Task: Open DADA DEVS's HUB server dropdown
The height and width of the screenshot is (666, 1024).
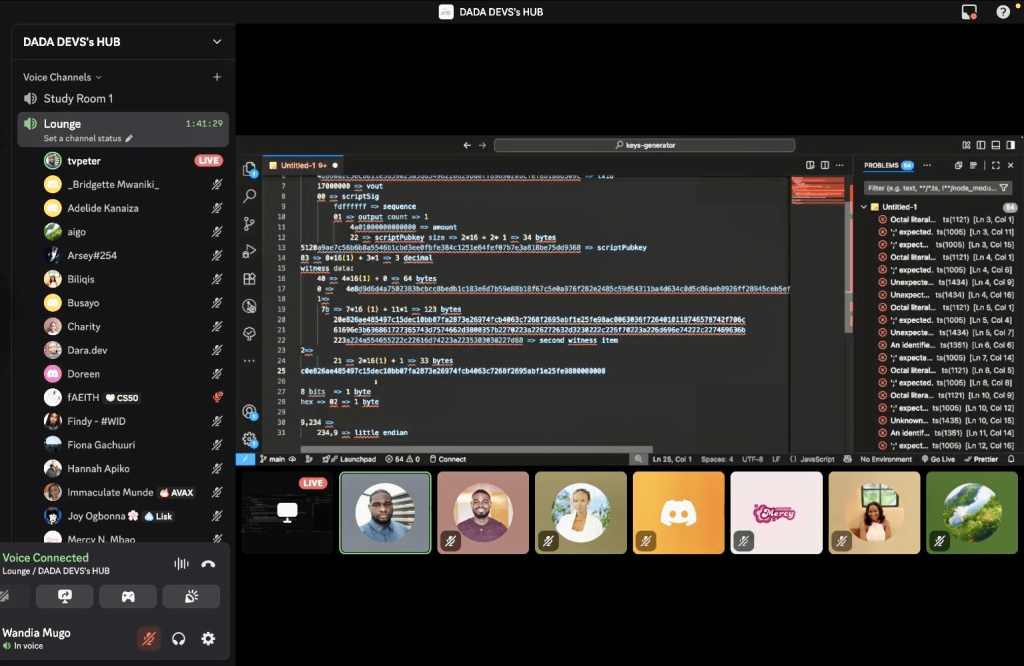Action: pyautogui.click(x=217, y=42)
